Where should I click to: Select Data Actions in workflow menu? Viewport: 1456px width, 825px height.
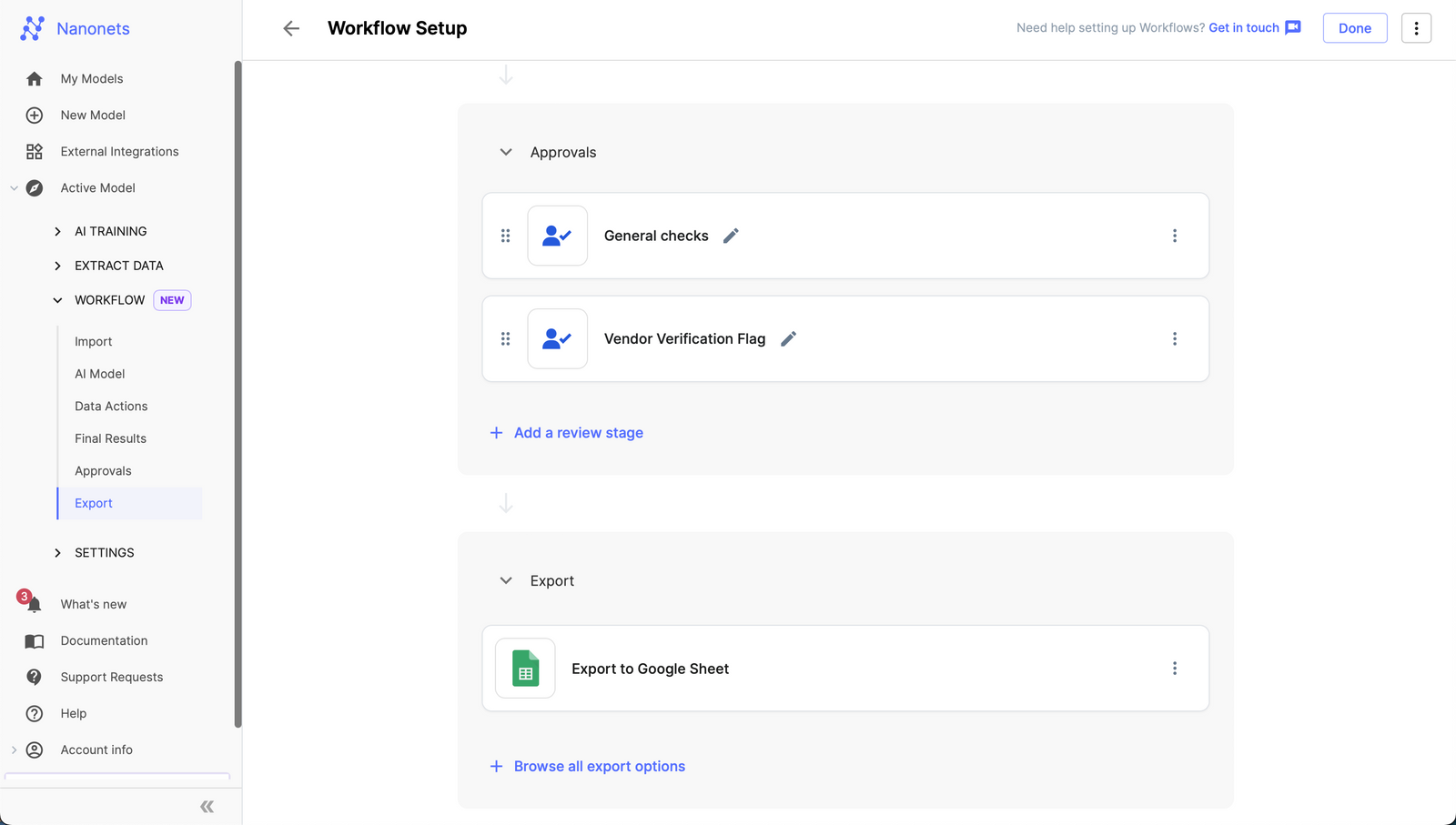(111, 407)
